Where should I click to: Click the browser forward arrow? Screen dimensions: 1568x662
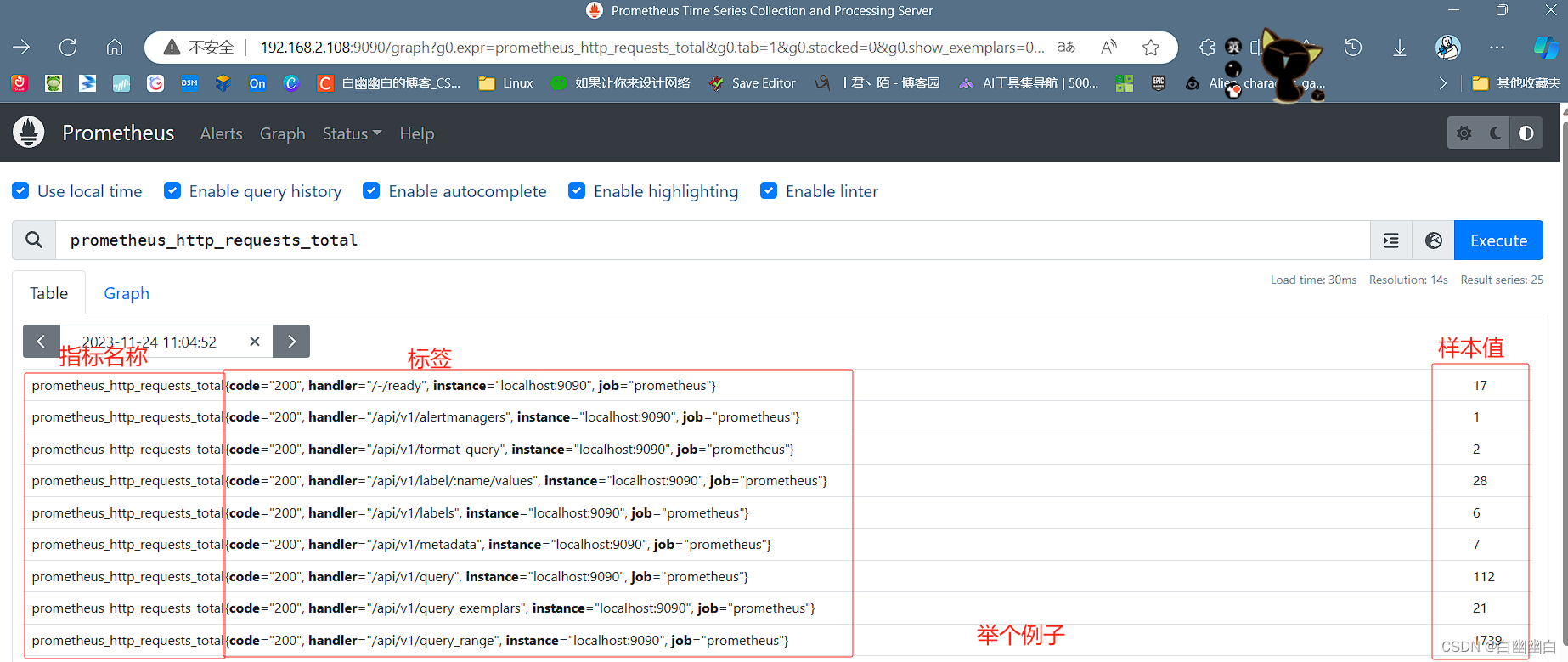pyautogui.click(x=22, y=48)
